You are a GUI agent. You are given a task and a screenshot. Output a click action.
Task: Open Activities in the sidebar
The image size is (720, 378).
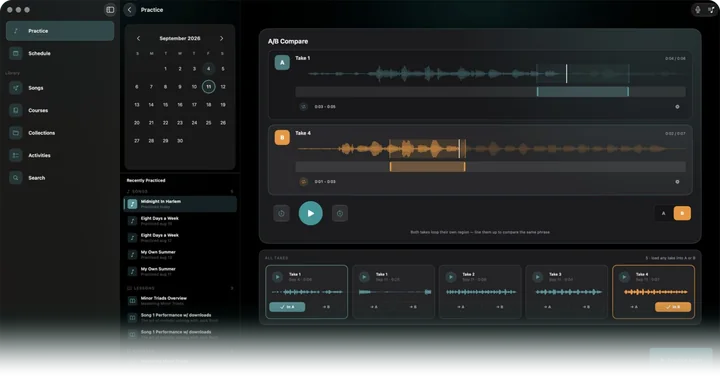pos(60,155)
